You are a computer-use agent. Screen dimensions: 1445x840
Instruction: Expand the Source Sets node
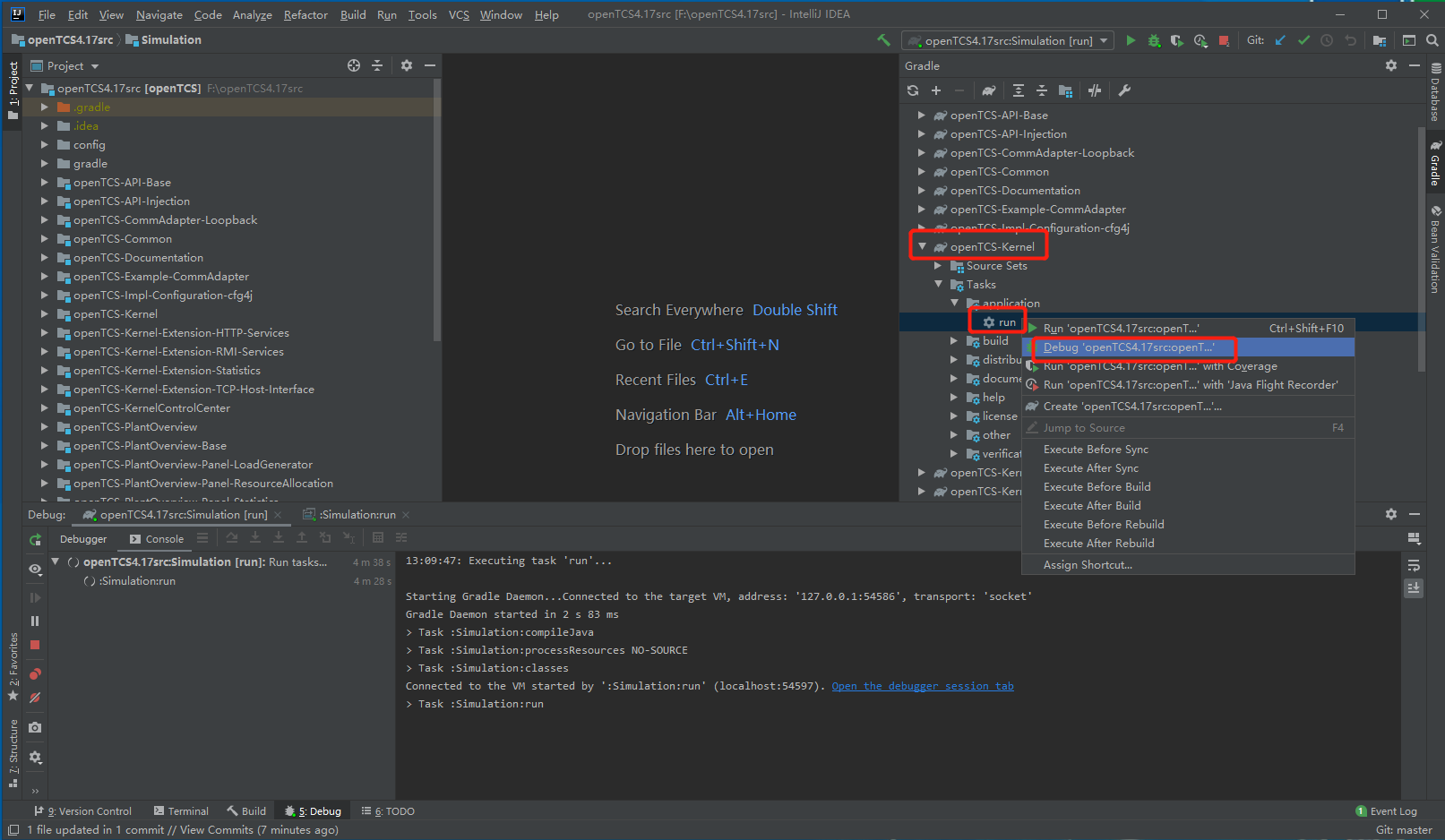[x=938, y=265]
